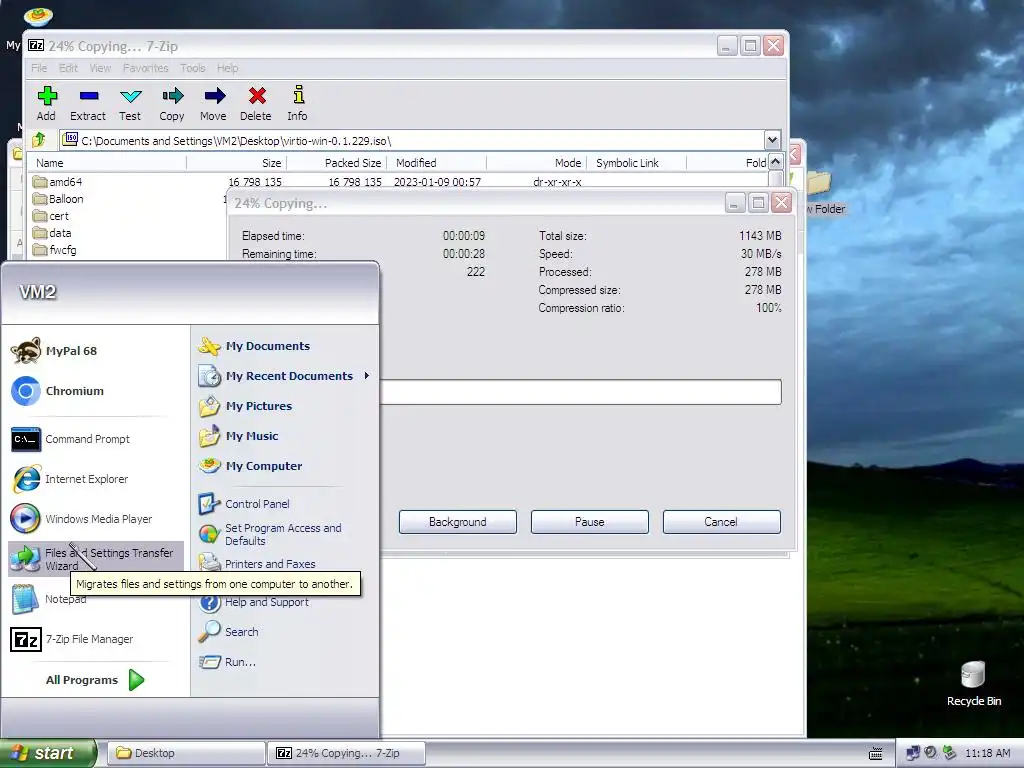Cancel the copying operation
Image resolution: width=1024 pixels, height=768 pixels.
click(722, 522)
